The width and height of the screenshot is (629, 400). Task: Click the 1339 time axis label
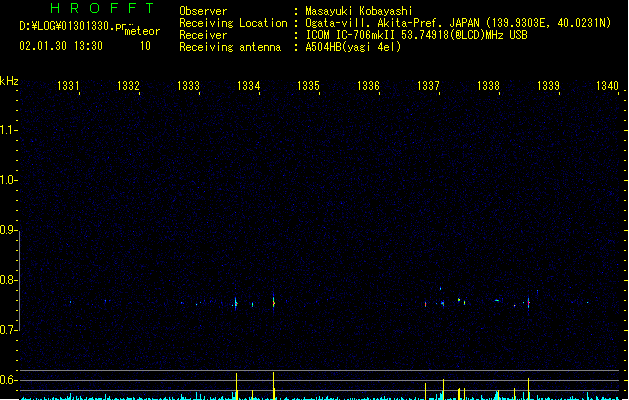(x=548, y=86)
